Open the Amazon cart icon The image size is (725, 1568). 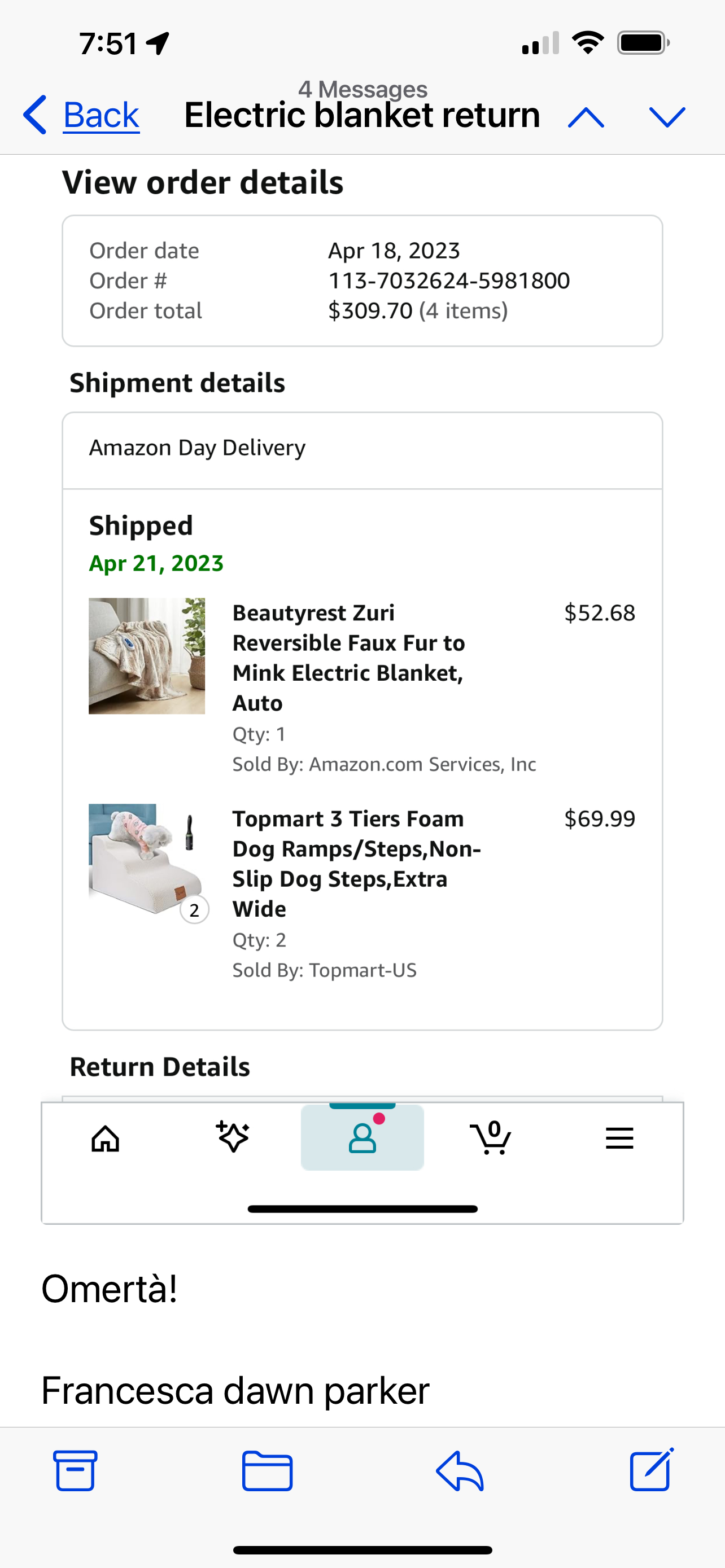tap(491, 1138)
